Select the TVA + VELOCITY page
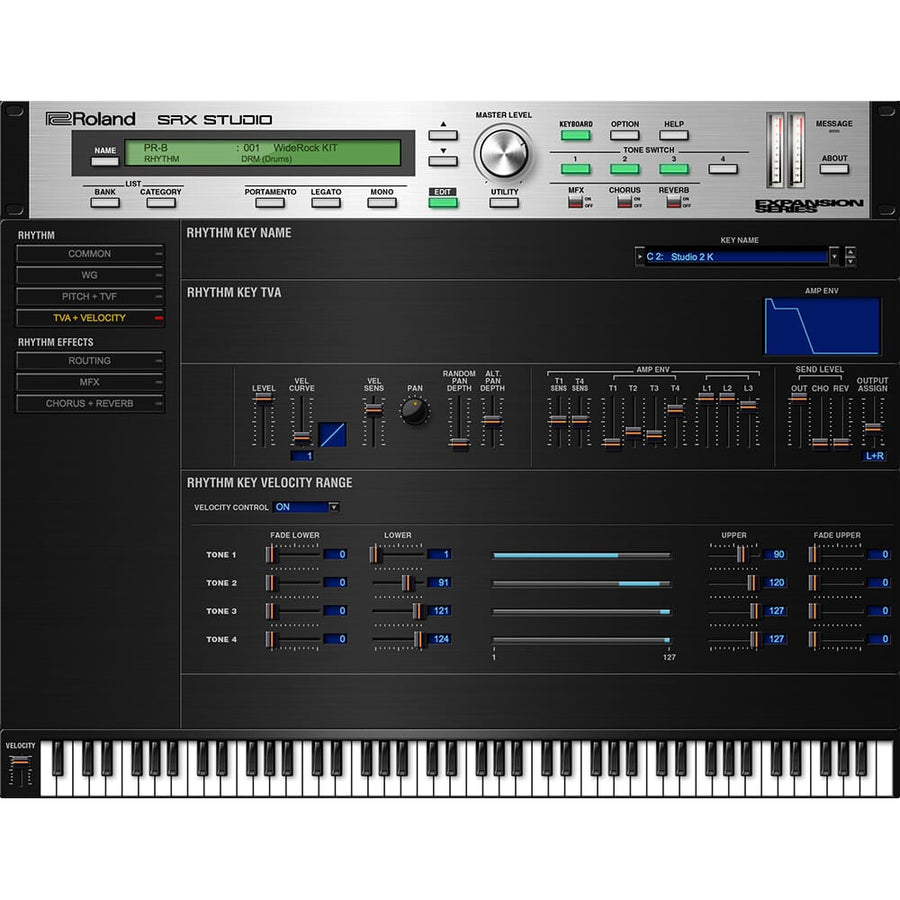 click(90, 318)
